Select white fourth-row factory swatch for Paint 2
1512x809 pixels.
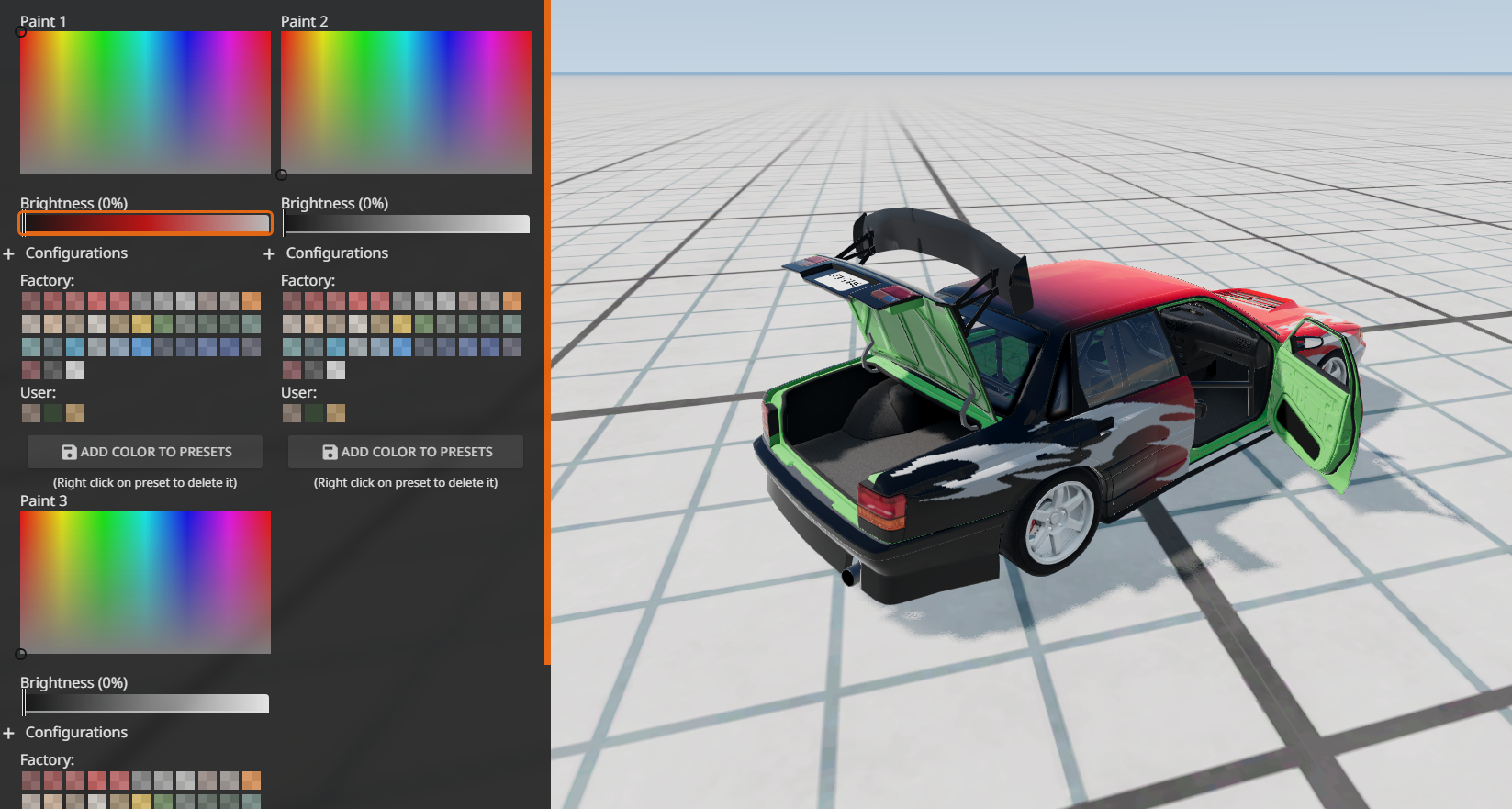point(336,370)
